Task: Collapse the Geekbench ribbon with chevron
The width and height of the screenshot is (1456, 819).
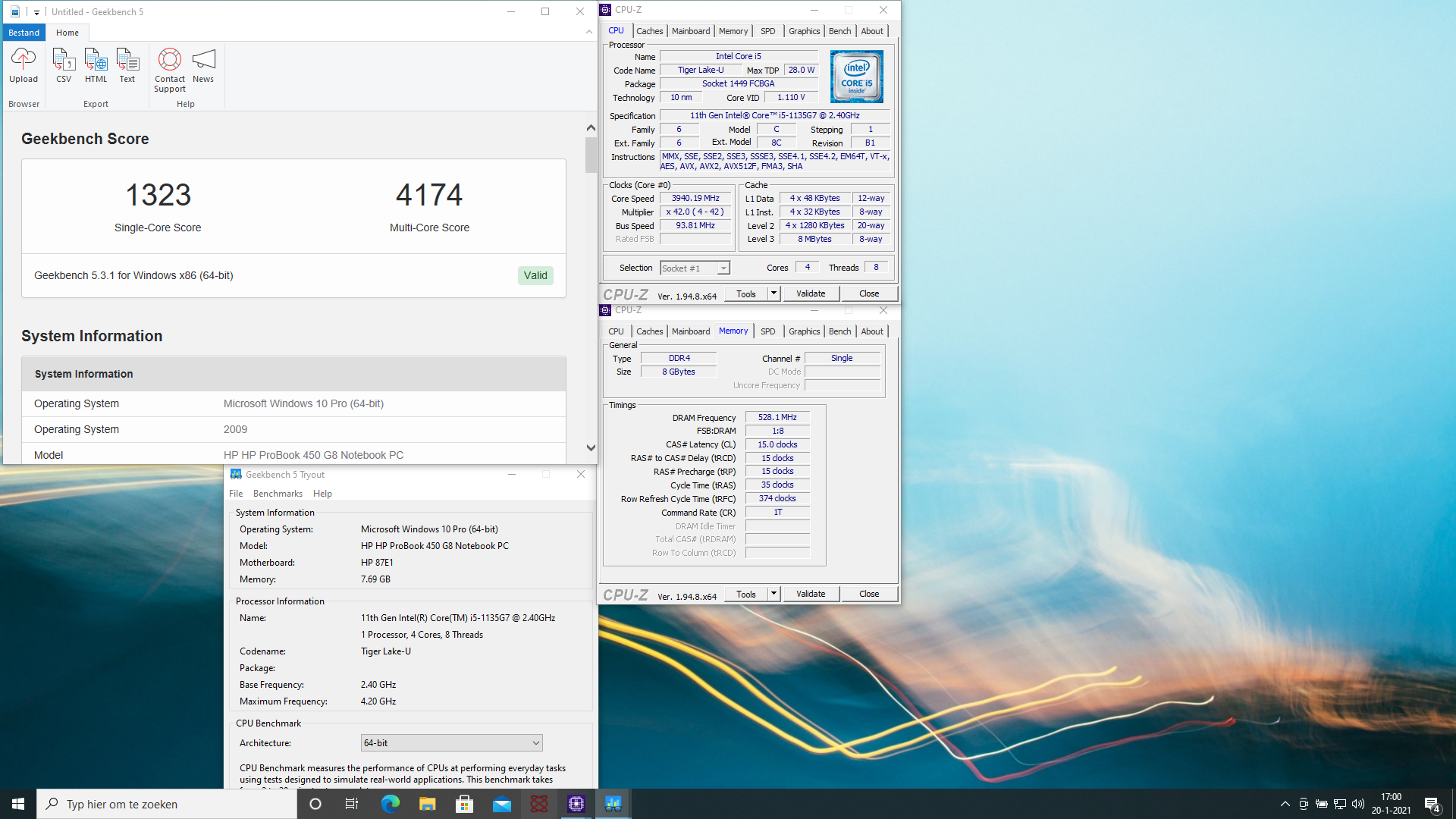Action: [x=589, y=32]
